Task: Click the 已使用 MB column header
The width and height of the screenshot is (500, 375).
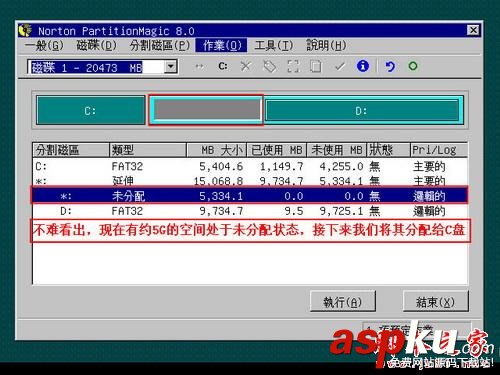Action: coord(276,150)
